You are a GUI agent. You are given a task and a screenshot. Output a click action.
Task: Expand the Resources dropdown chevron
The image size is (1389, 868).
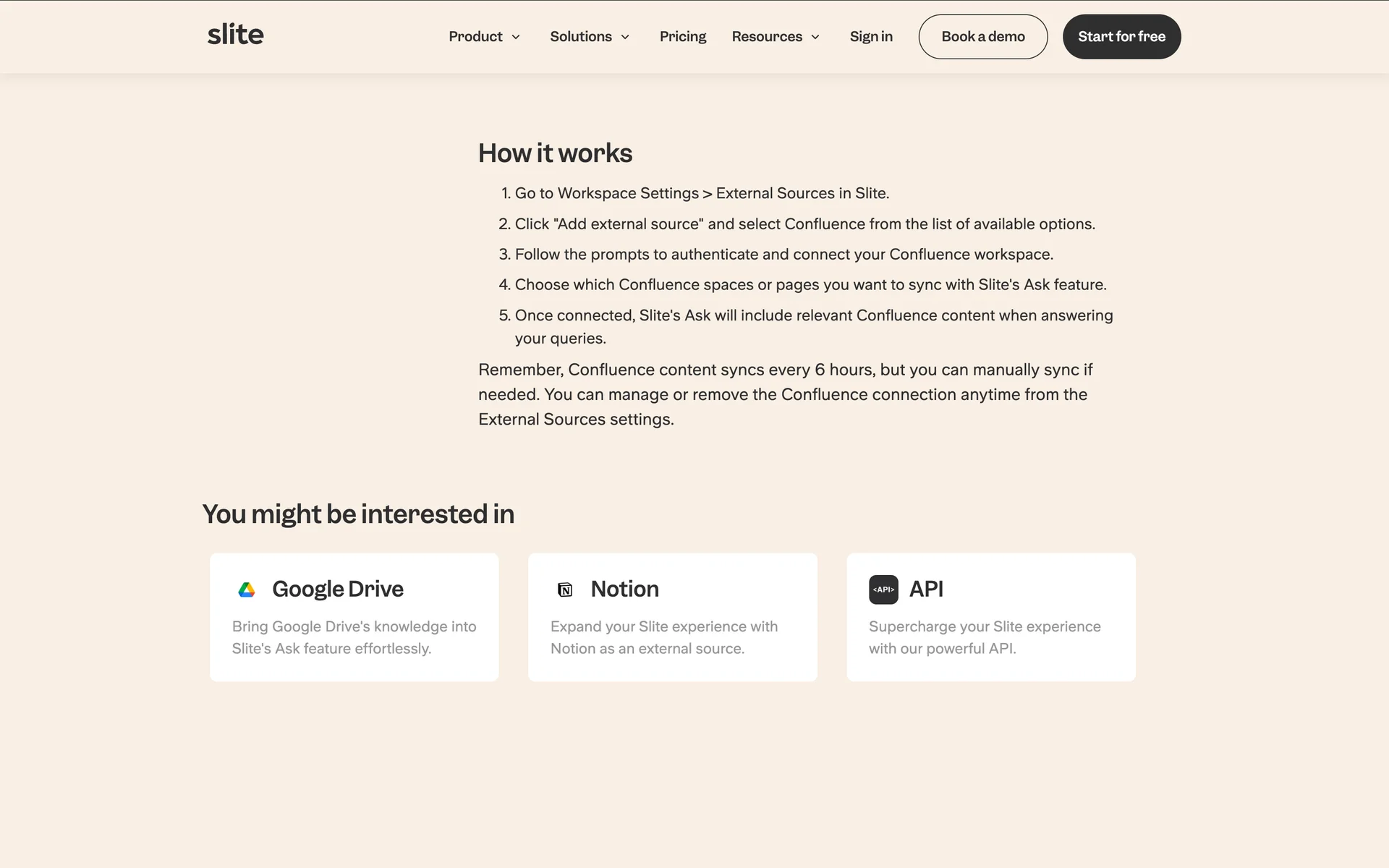pyautogui.click(x=815, y=37)
